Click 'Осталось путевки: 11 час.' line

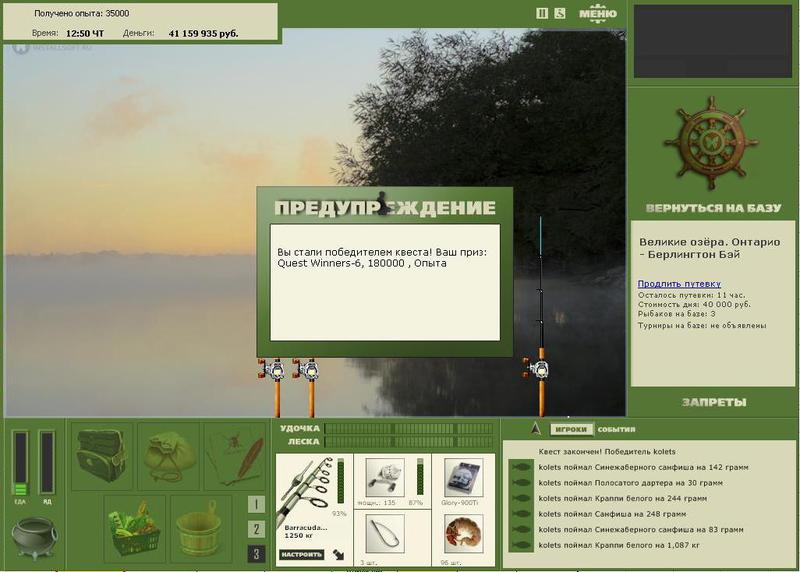point(691,295)
